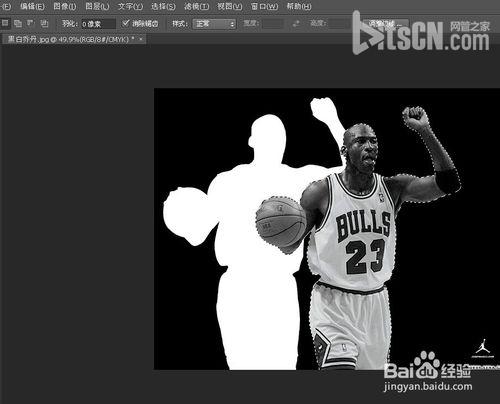This screenshot has width=500, height=404.
Task: Open the 帮助(H) menu
Action: tap(299, 6)
